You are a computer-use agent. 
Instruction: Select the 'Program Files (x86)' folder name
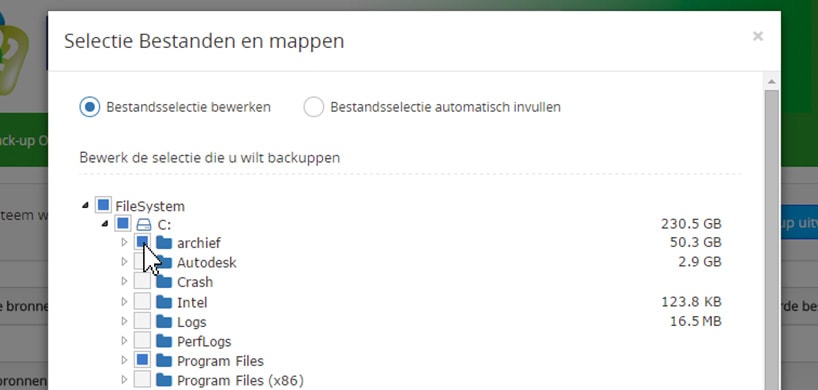click(x=240, y=381)
